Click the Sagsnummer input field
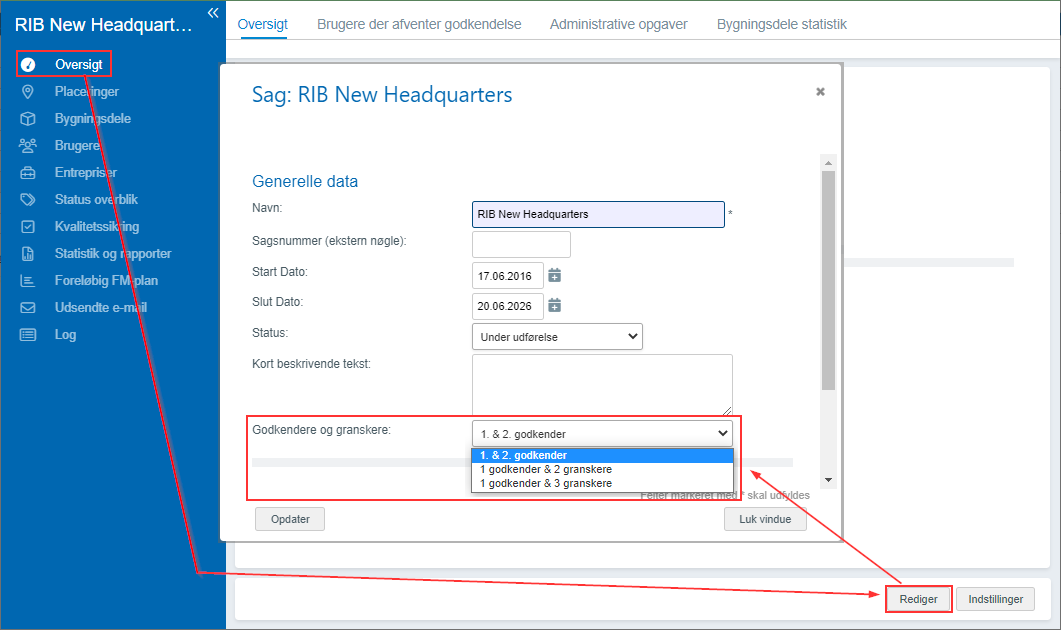 click(521, 244)
